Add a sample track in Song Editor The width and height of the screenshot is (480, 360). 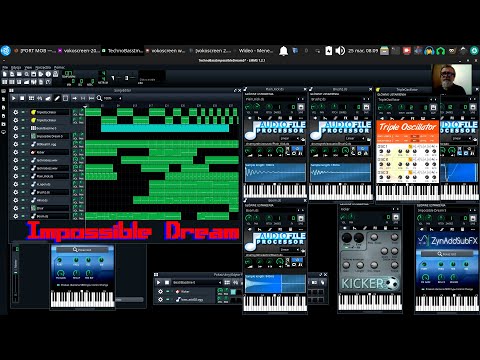coord(40,98)
